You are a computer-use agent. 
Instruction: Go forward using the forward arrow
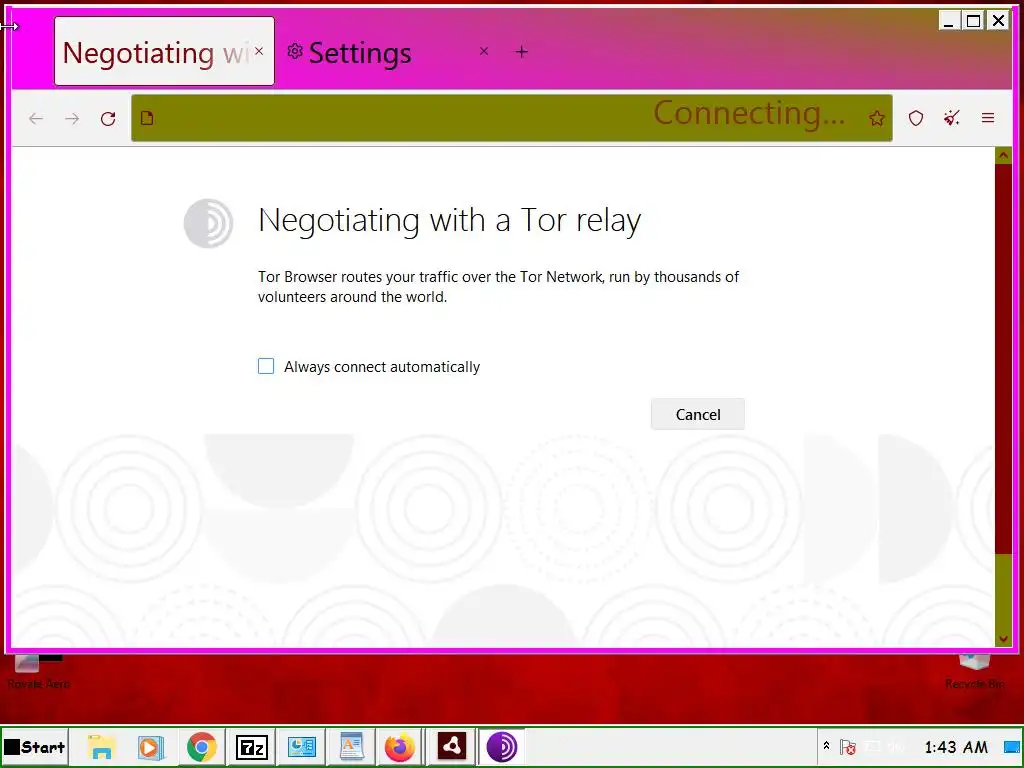[x=72, y=118]
